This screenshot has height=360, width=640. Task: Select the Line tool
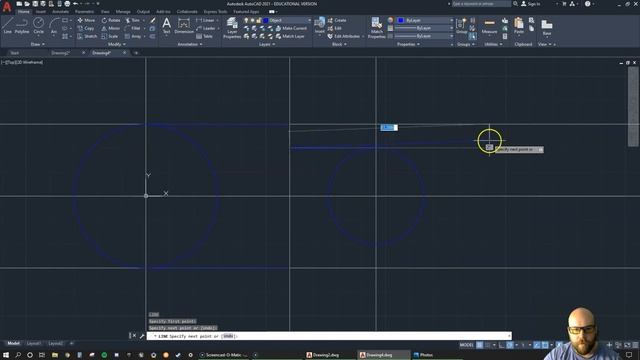pos(7,26)
